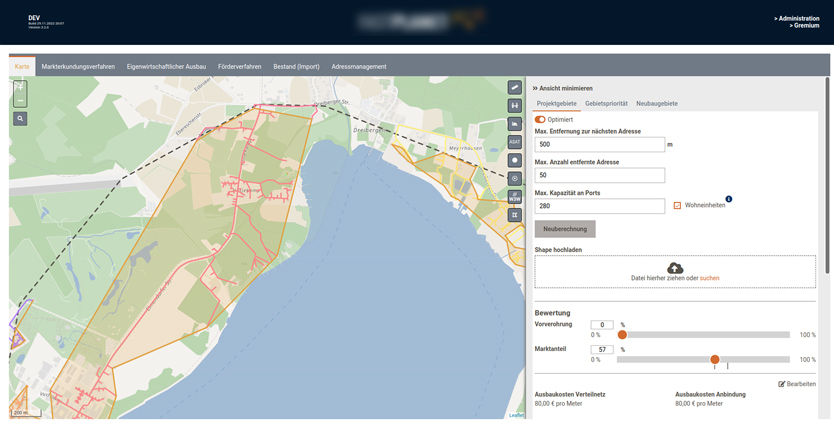The height and width of the screenshot is (425, 834).
Task: Click the fullscreen map icon
Action: click(514, 215)
